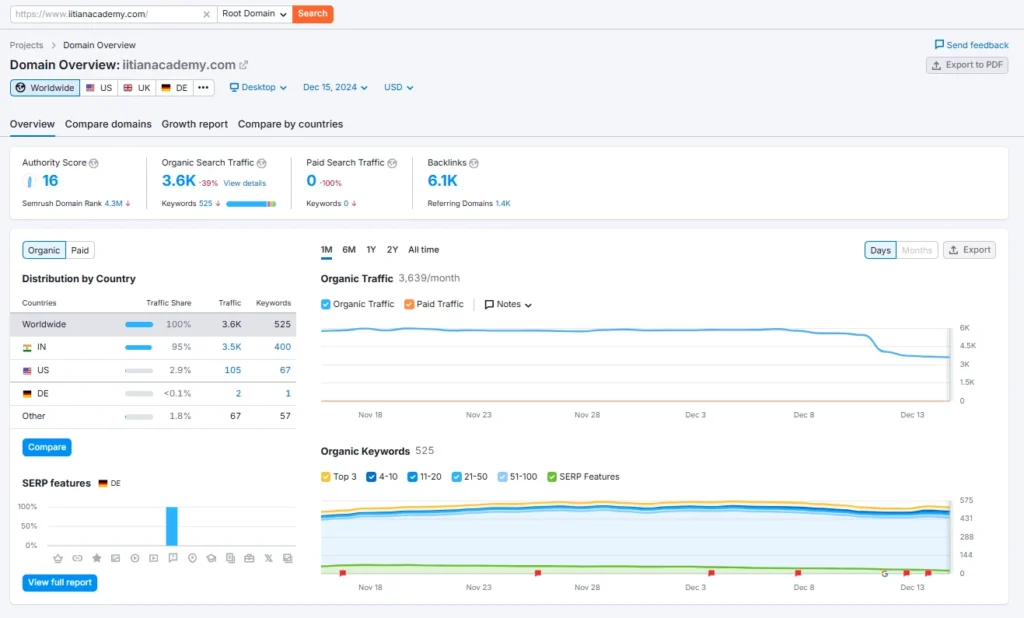Image resolution: width=1024 pixels, height=618 pixels.
Task: Open the Dec 15, 2024 date dropdown
Action: pos(335,88)
